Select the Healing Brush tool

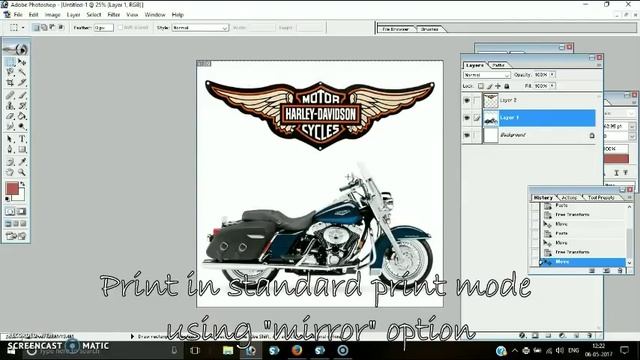pos(10,96)
